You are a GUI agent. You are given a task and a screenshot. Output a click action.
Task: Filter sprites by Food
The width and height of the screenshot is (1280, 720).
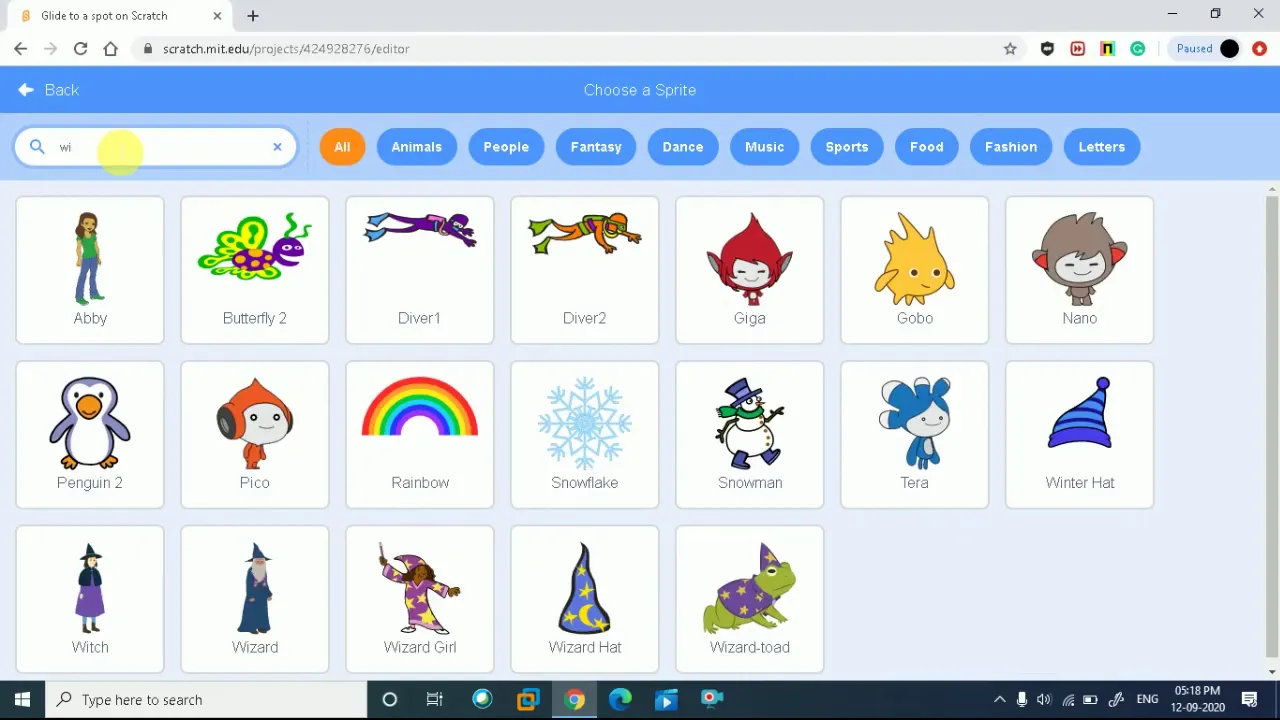point(927,147)
